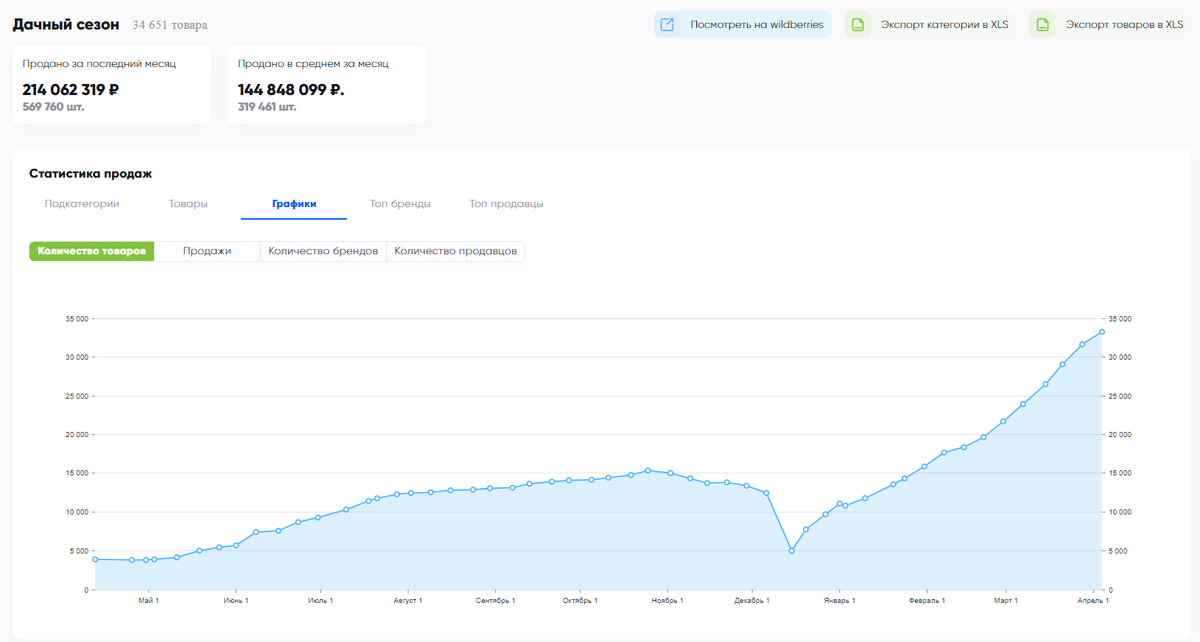Switch chart to Продажи
Screen dimensions: 1200x642
[207, 251]
